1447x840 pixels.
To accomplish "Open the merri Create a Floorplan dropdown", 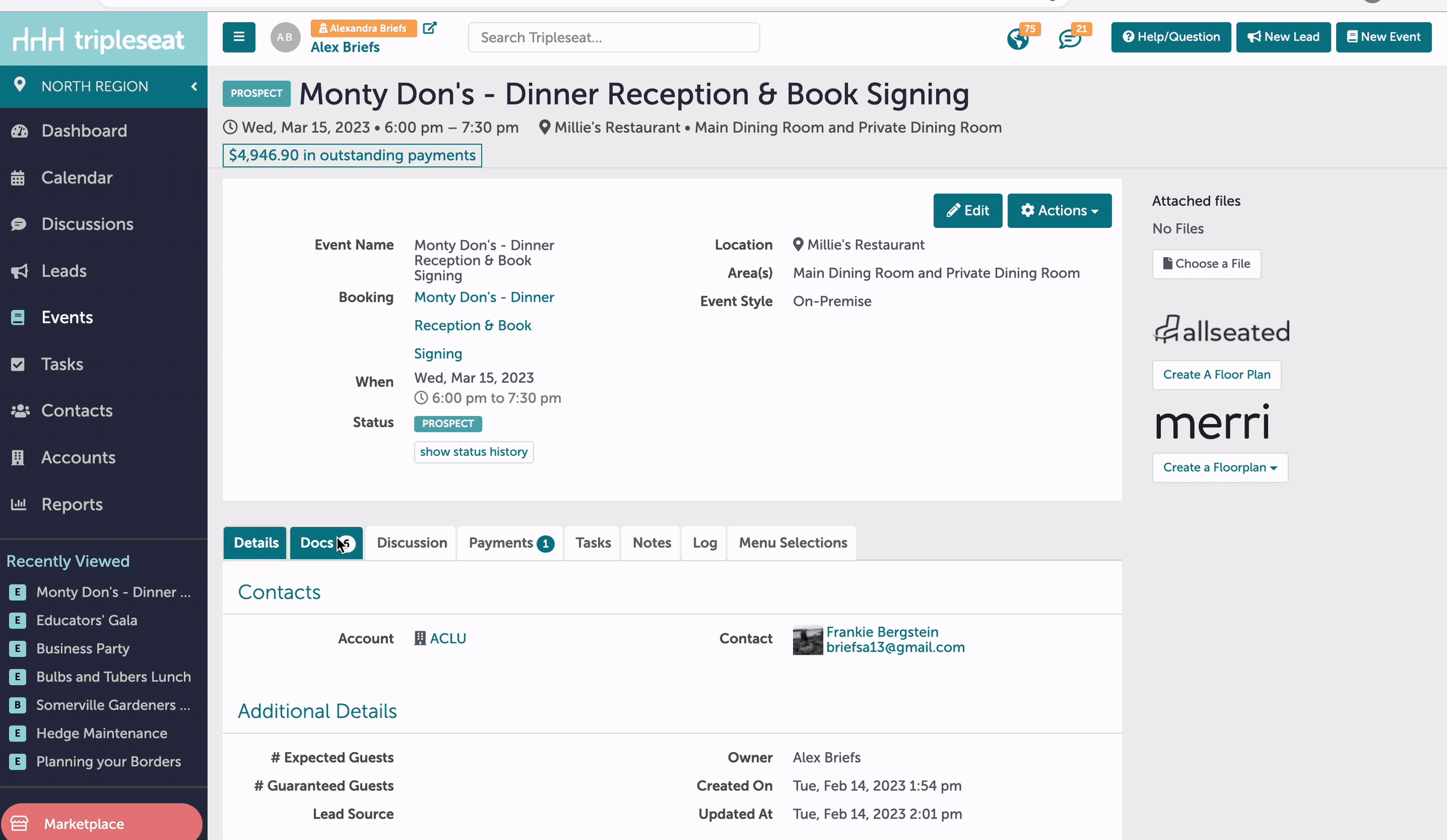I will point(1220,467).
